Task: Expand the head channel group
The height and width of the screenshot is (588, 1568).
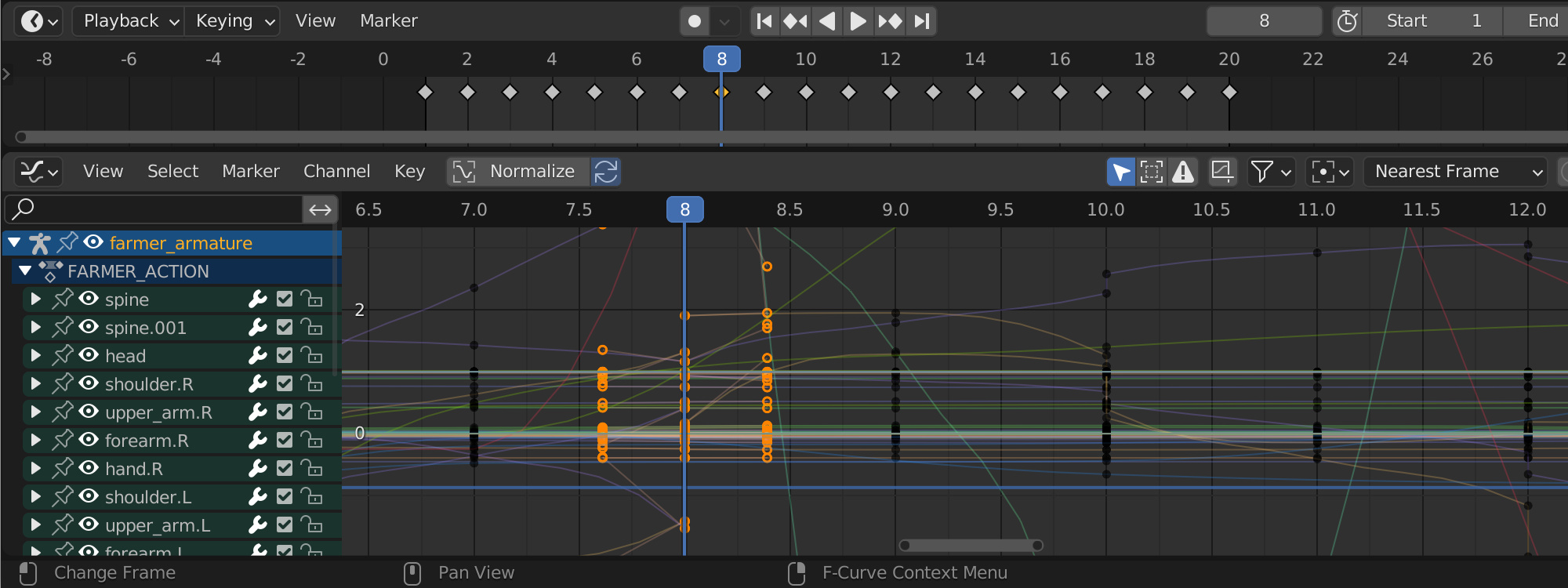Action: 35,356
